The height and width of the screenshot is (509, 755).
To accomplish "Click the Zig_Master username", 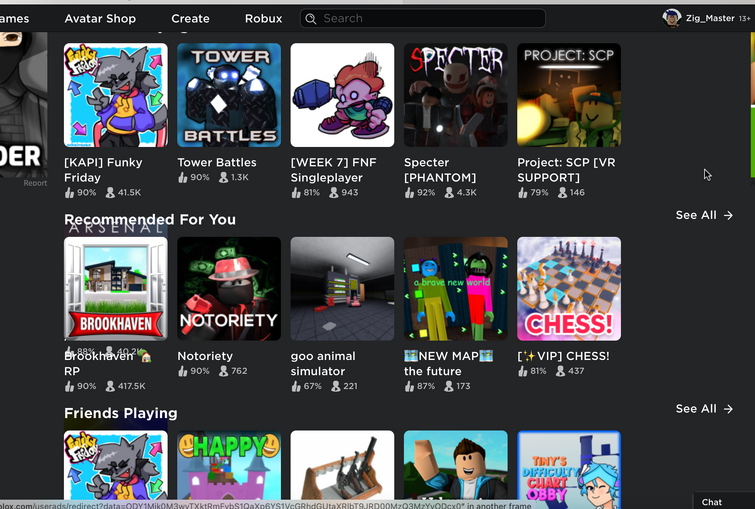I will click(x=710, y=18).
